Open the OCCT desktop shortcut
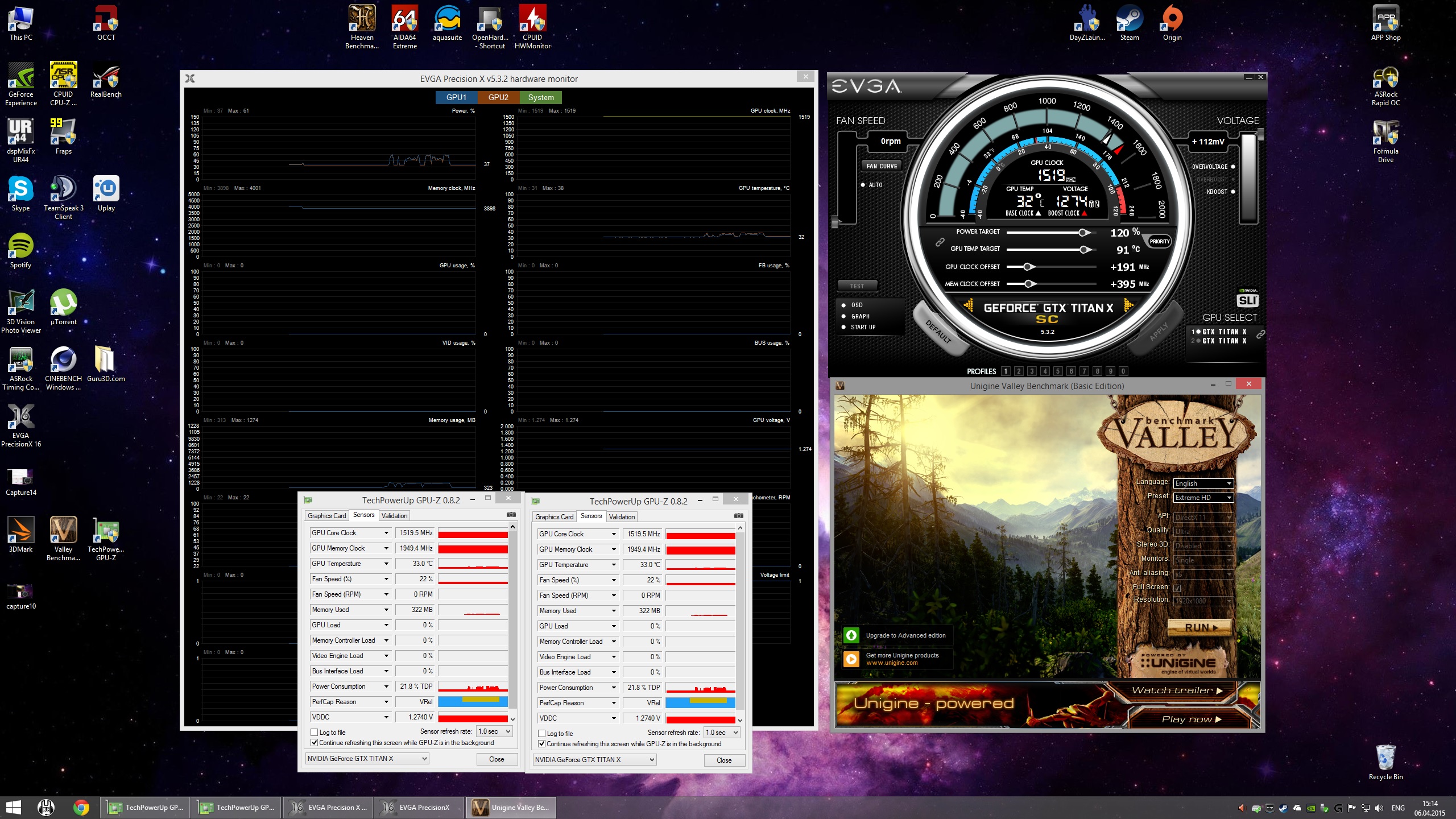This screenshot has width=1456, height=819. [x=106, y=23]
